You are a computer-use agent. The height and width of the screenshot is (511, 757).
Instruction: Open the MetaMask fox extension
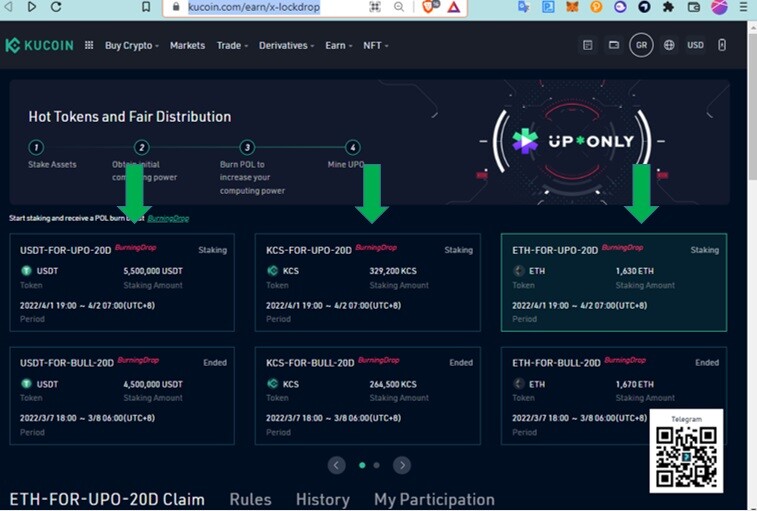pyautogui.click(x=572, y=7)
